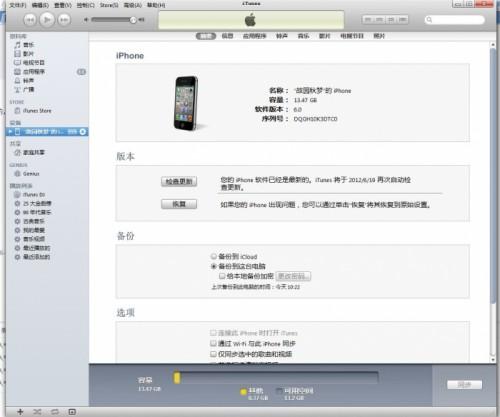Image resolution: width=500 pixels, height=417 pixels.
Task: Enable 通过 Wi-Fi 与此 iPhone 同步 checkbox
Action: coord(213,343)
